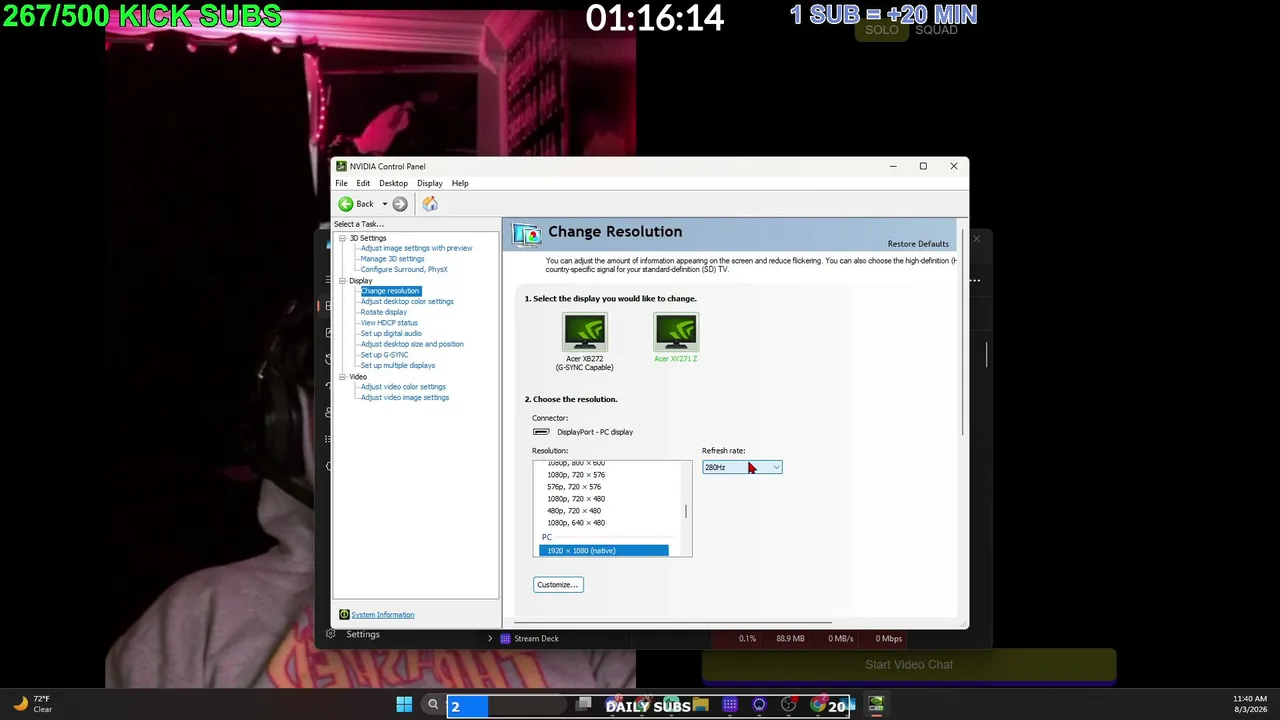Image resolution: width=1280 pixels, height=720 pixels.
Task: Click the NVIDIA Control Panel title icon
Action: point(341,166)
